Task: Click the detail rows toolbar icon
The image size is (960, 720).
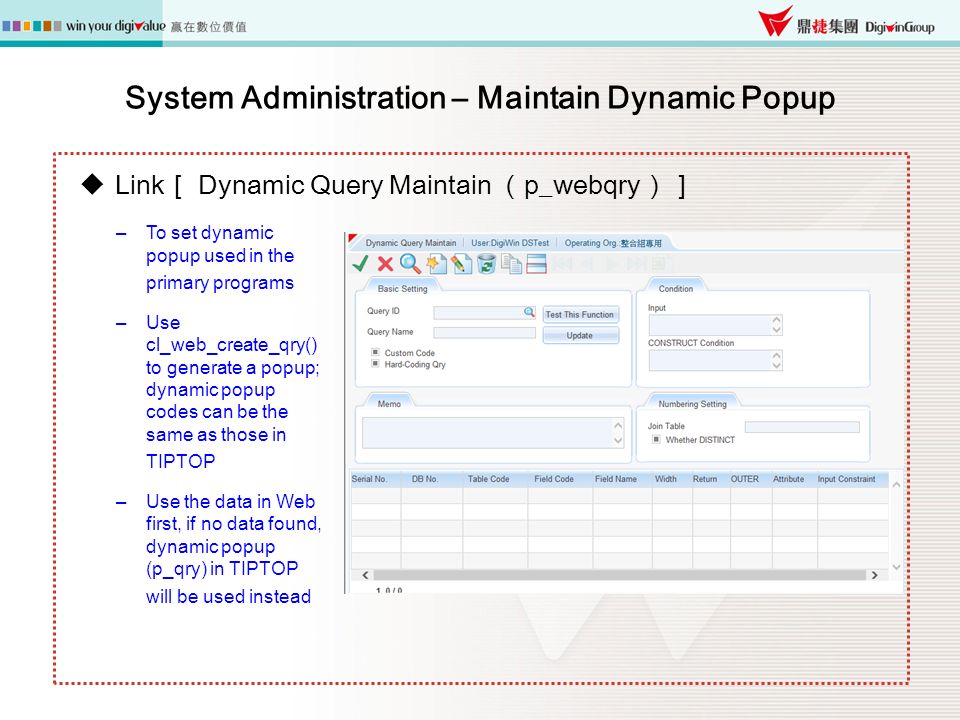Action: (536, 264)
